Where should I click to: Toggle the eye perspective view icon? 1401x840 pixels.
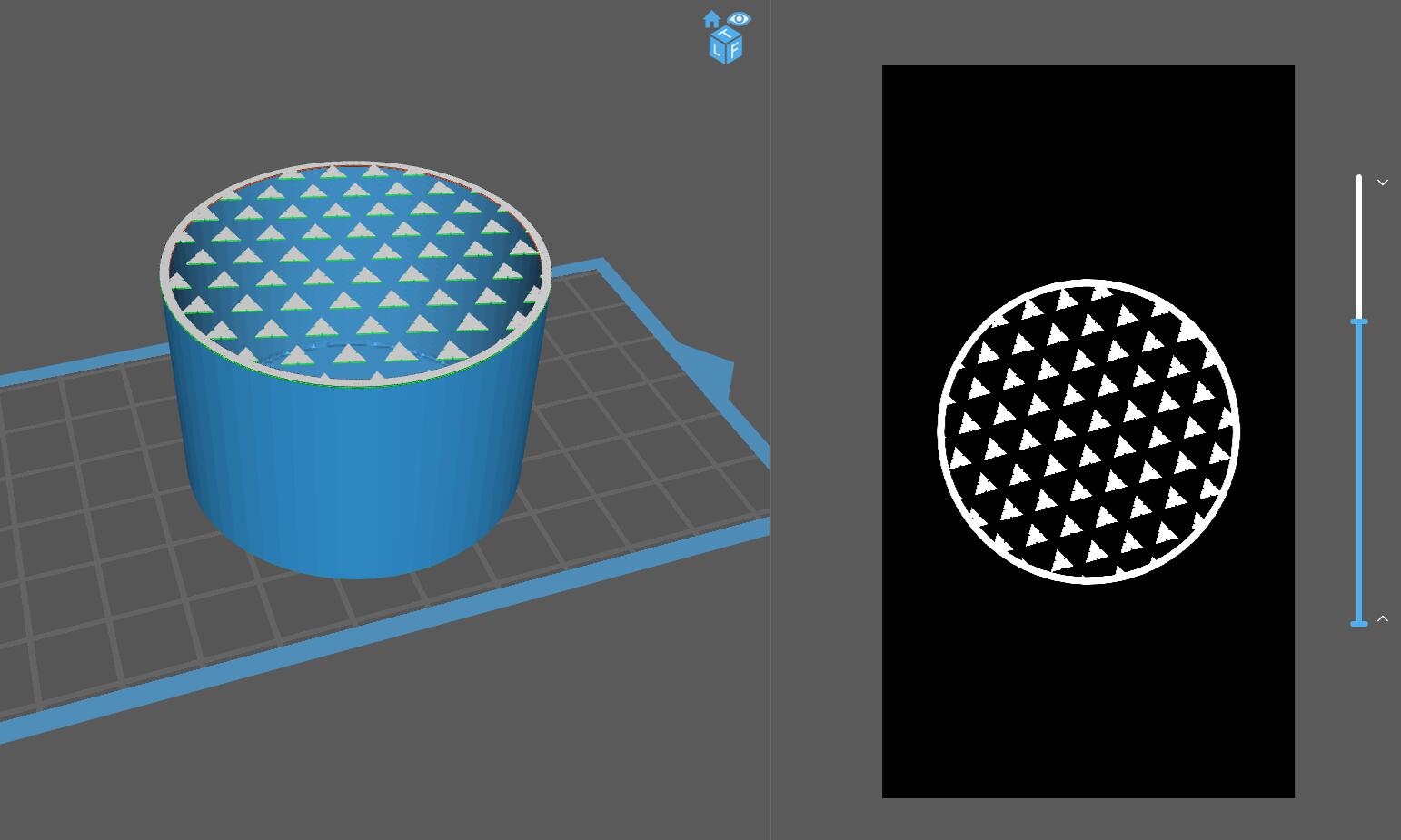tap(740, 19)
